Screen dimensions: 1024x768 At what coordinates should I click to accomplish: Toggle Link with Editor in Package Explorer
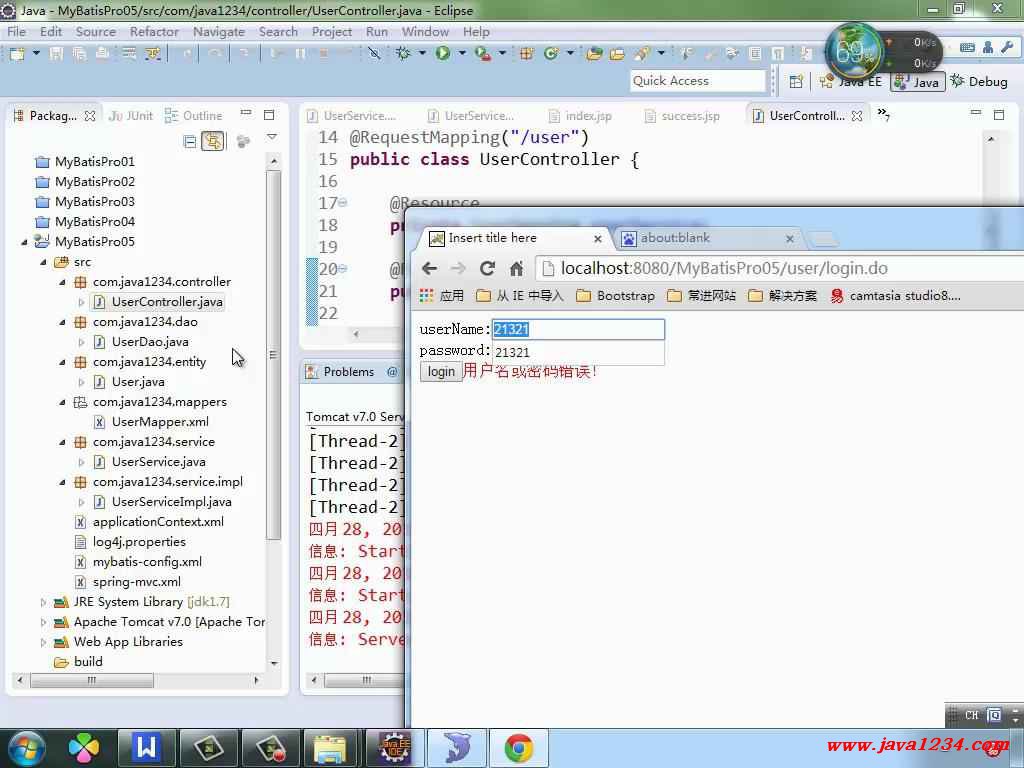click(x=213, y=141)
